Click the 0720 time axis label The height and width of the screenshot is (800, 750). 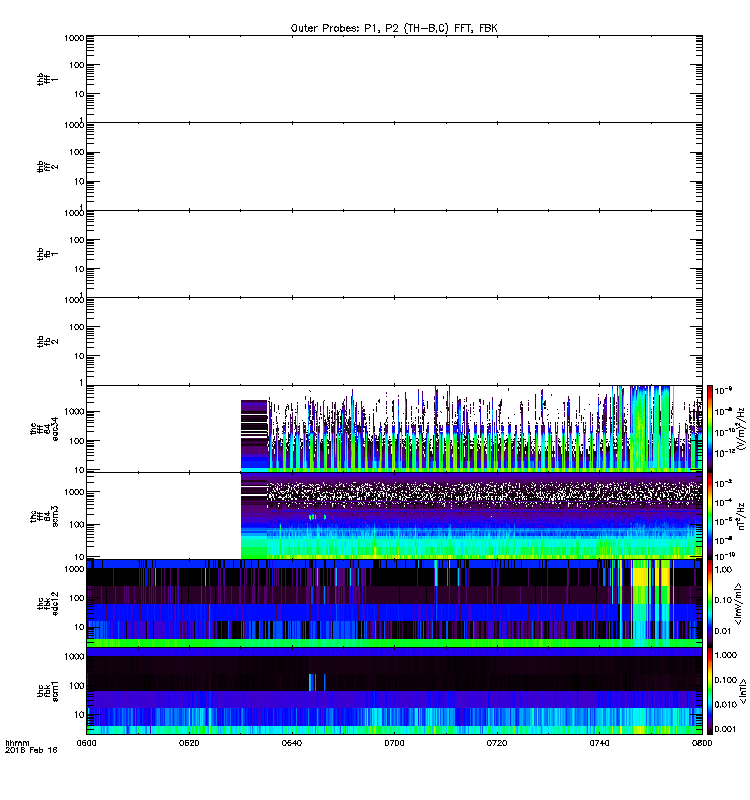(496, 743)
